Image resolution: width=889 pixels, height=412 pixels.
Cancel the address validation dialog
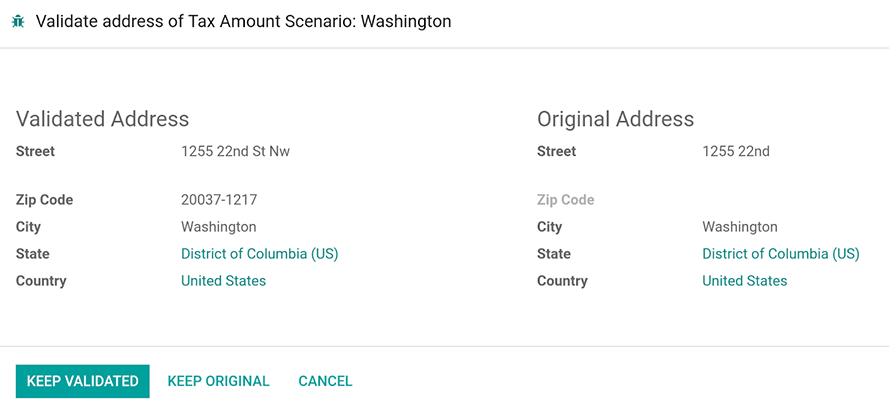(x=325, y=381)
